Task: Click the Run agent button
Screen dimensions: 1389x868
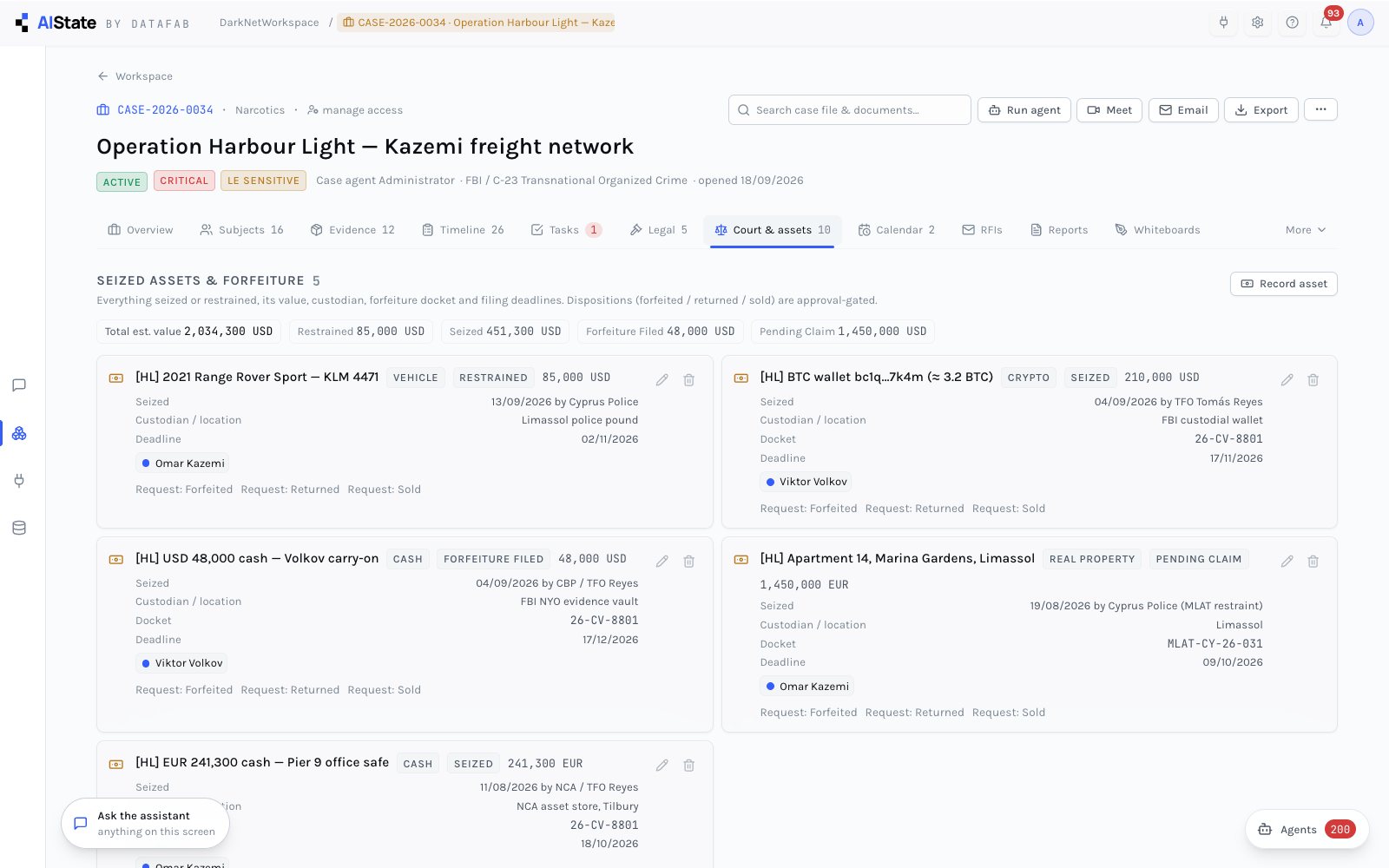Action: click(1024, 110)
